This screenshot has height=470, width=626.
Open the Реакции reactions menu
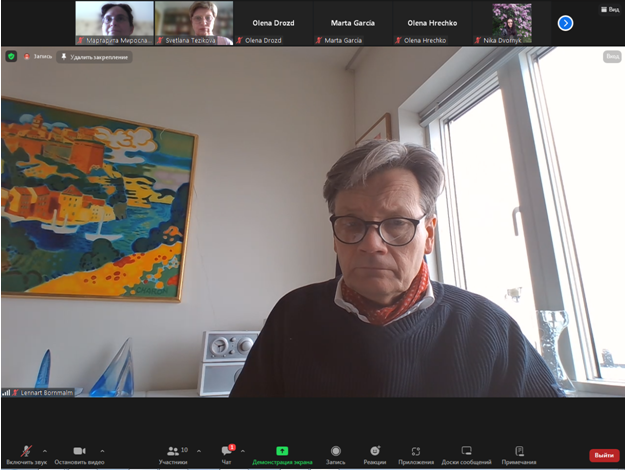tap(375, 454)
